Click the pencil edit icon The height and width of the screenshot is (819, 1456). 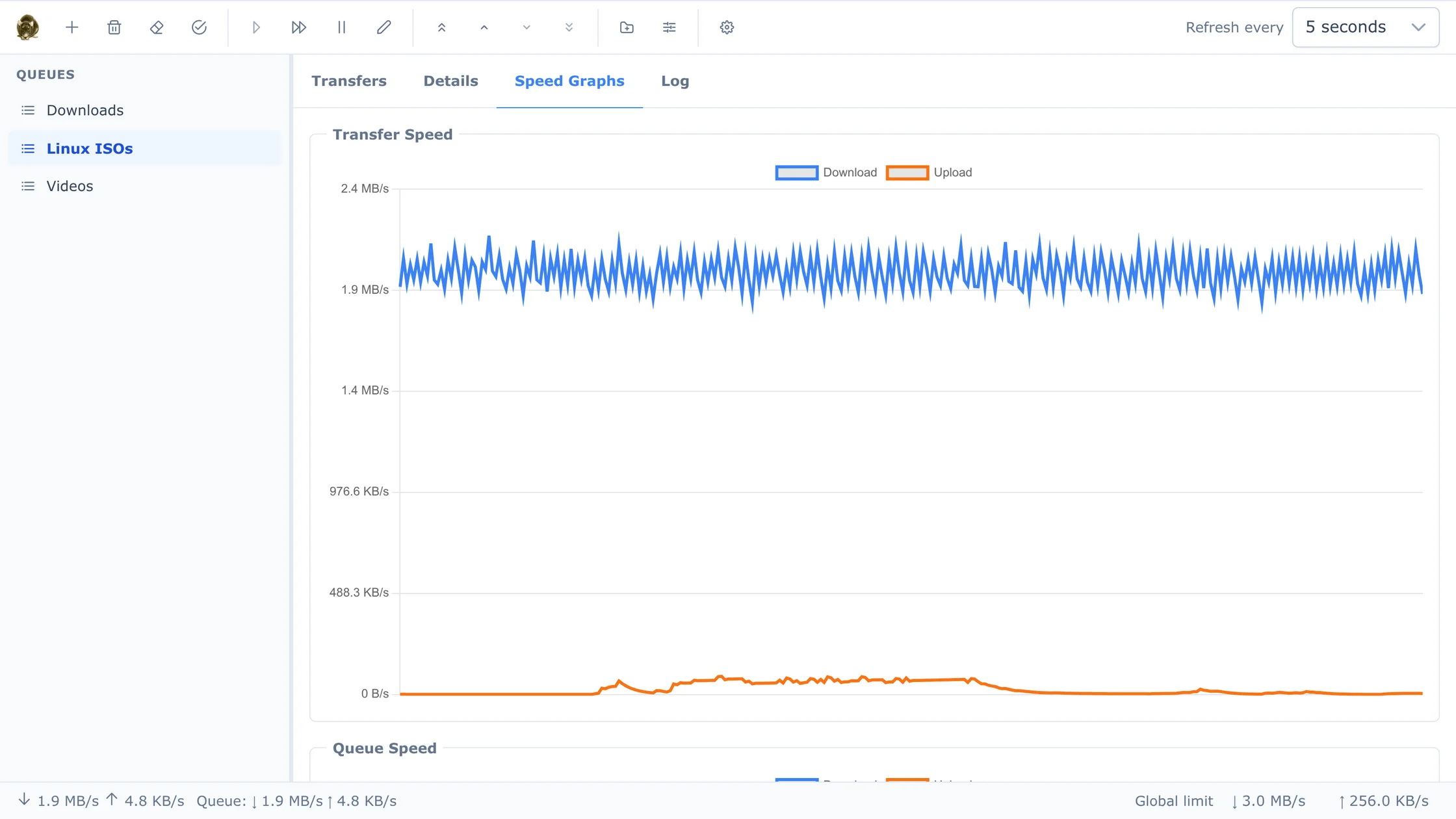tap(383, 27)
